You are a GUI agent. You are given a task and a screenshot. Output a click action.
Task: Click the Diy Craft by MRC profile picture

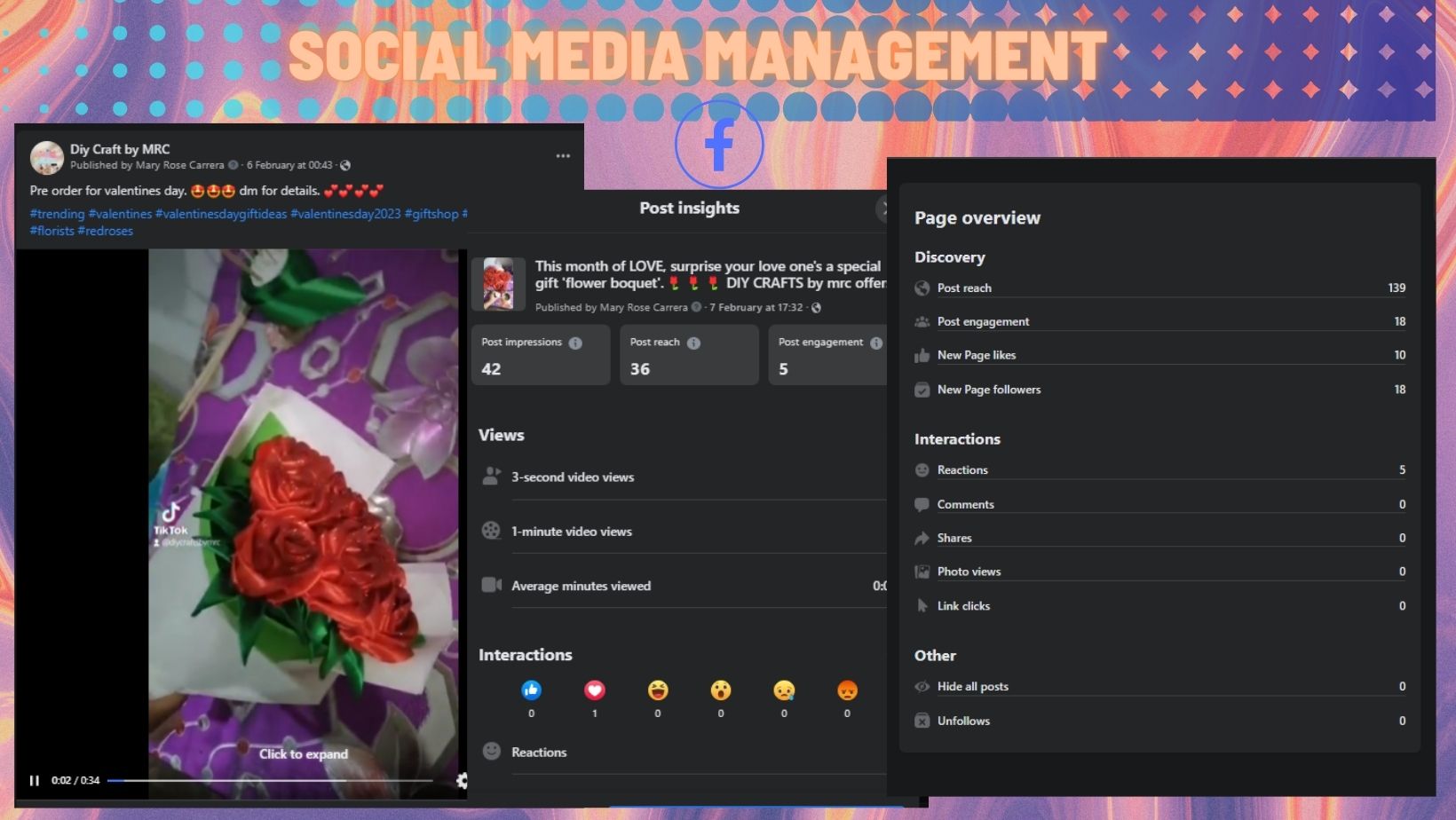coord(46,157)
